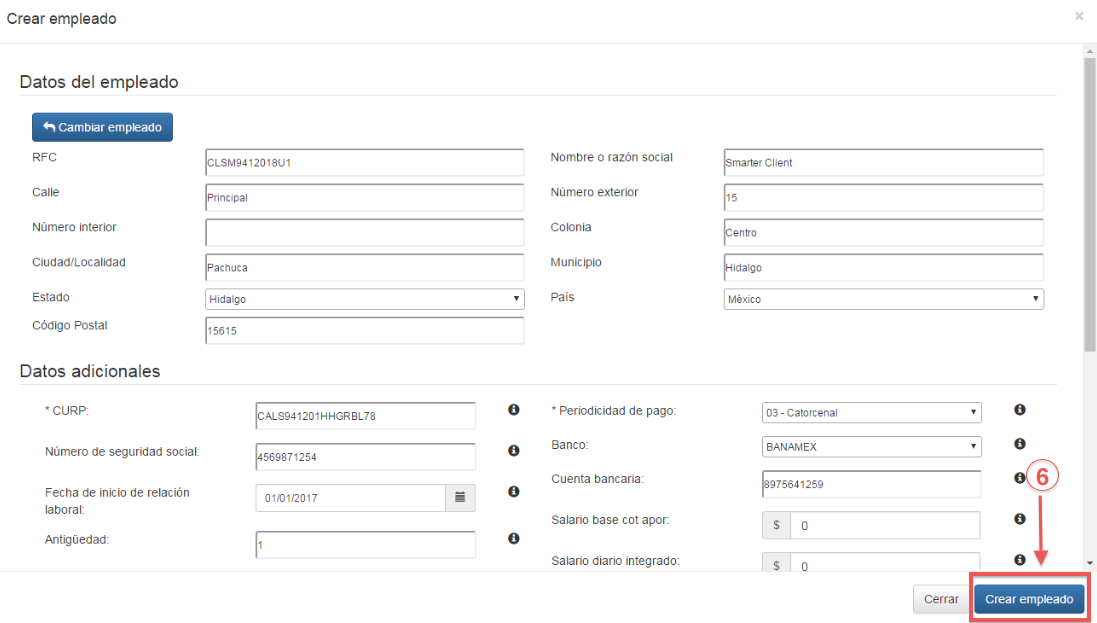Click the Crear empleado button
1097x623 pixels.
click(x=1028, y=599)
